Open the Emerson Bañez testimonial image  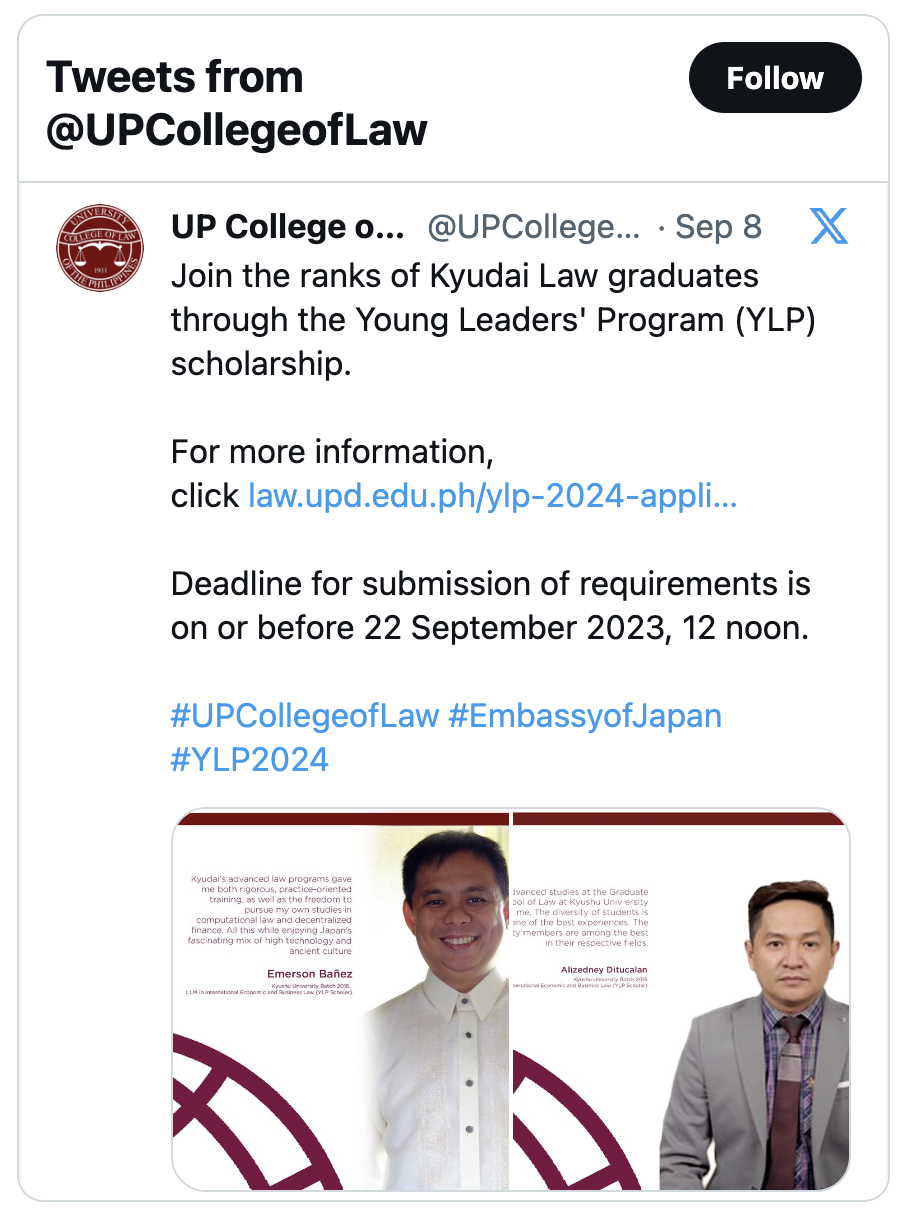point(341,1000)
